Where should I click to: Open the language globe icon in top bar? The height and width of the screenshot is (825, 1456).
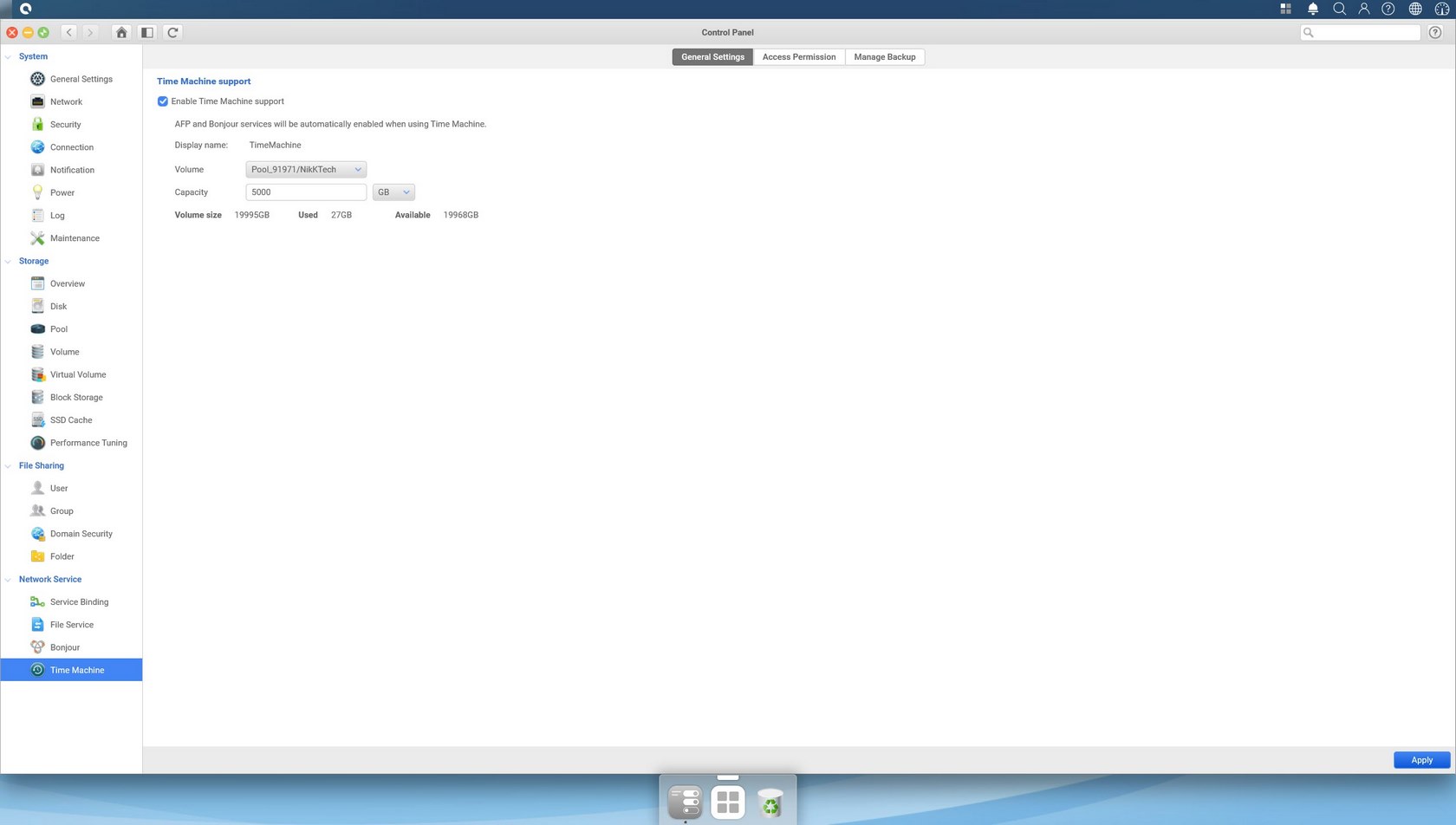coord(1415,9)
